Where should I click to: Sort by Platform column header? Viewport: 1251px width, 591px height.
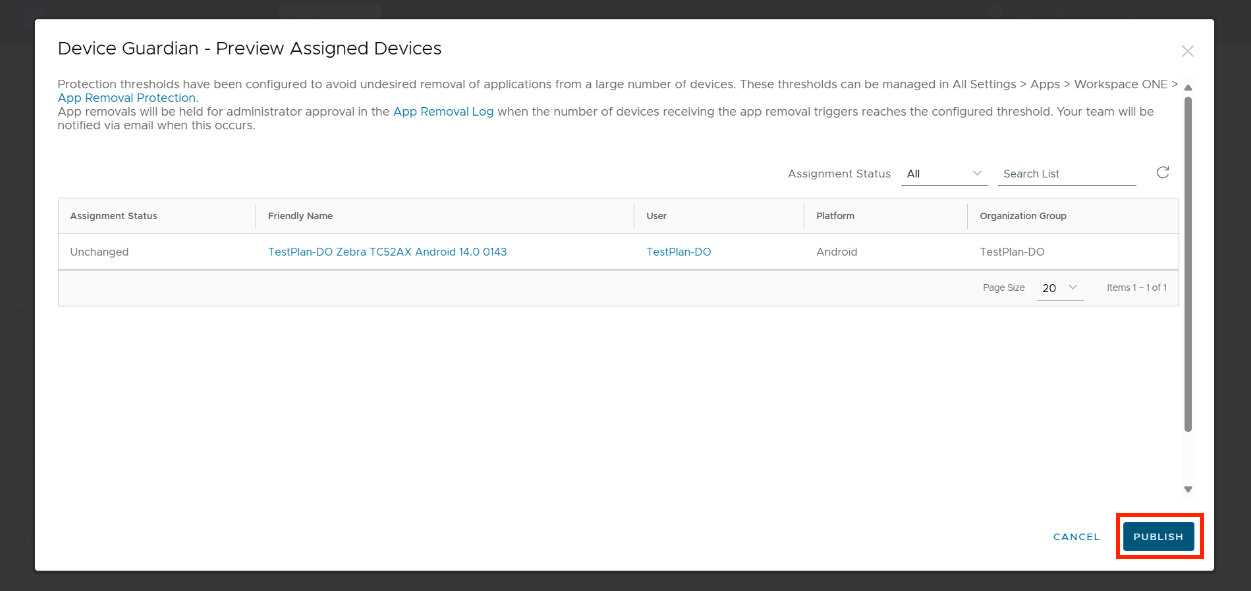pos(835,216)
